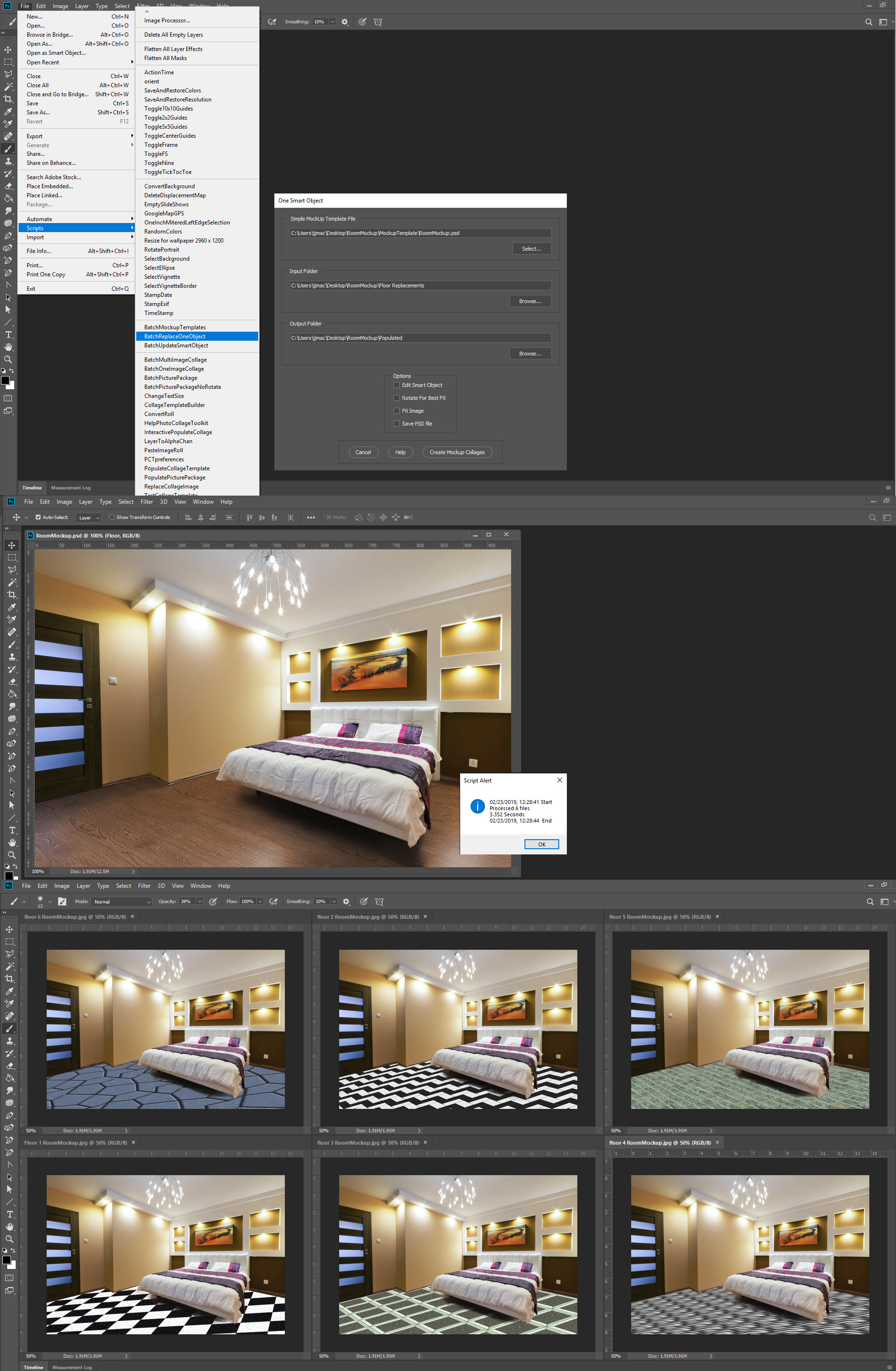Enable airbrush mode in the brush options bar
The height and width of the screenshot is (1371, 896).
coord(273,902)
